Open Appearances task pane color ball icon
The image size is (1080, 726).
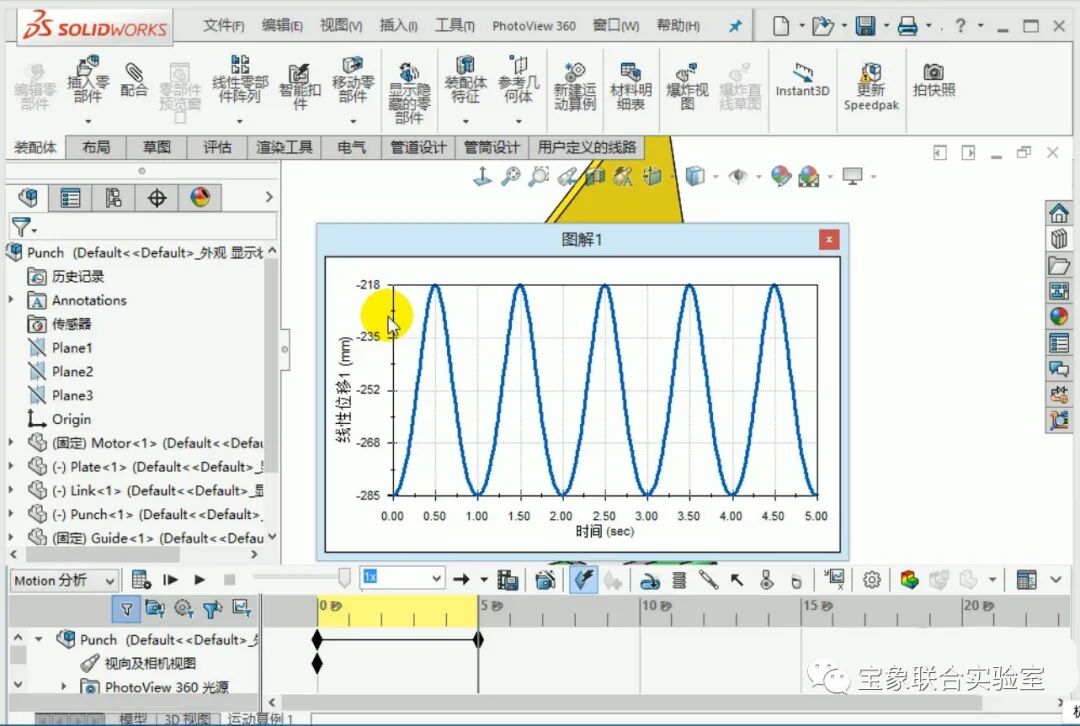[1059, 316]
